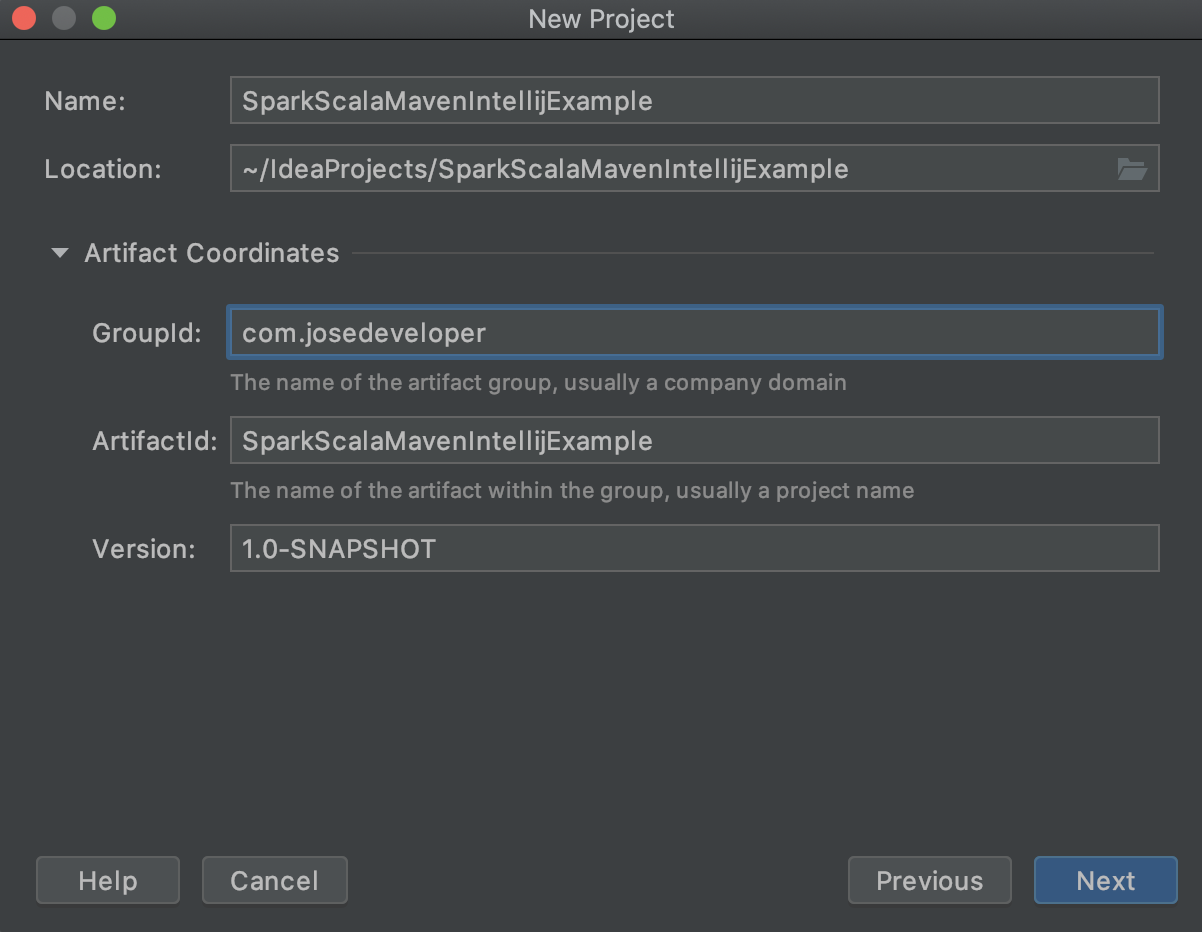1202x932 pixels.
Task: Click the New Project window title
Action: click(x=601, y=19)
